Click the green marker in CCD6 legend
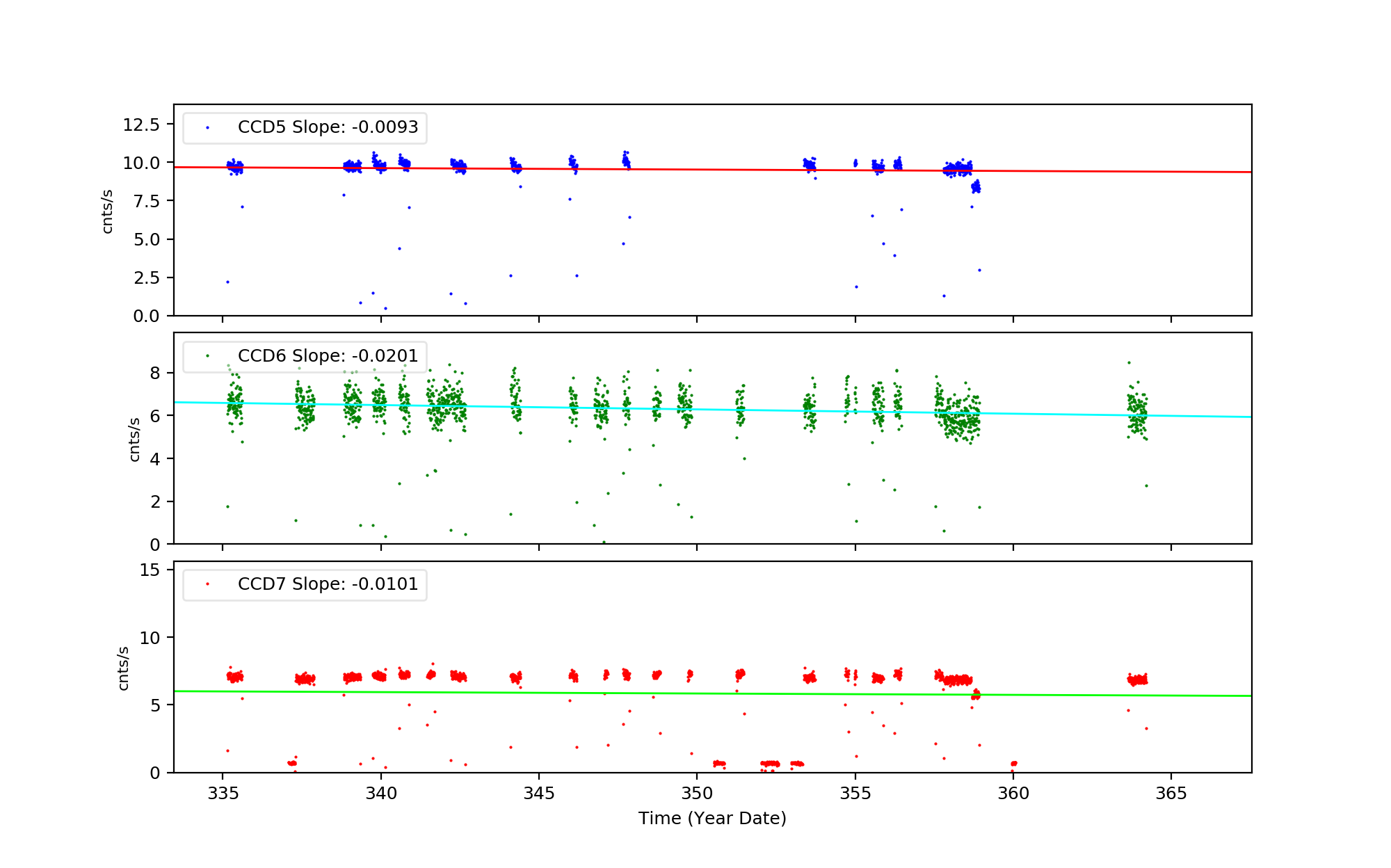This screenshot has width=1391, height=868. coord(207,356)
